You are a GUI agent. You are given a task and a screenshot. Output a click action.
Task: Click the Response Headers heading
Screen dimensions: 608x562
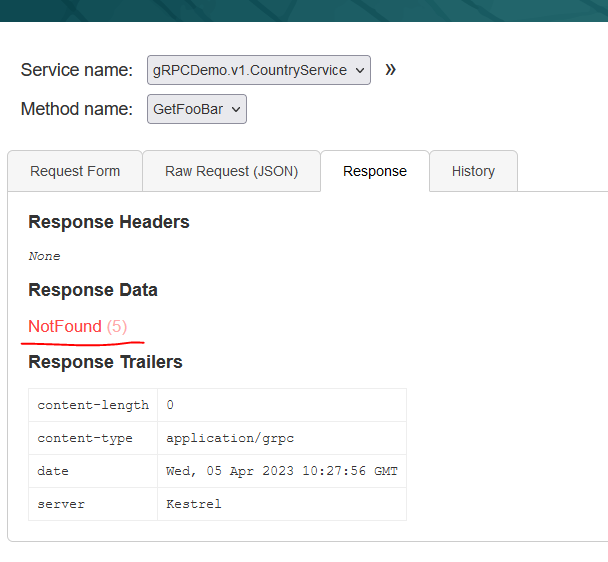(109, 222)
